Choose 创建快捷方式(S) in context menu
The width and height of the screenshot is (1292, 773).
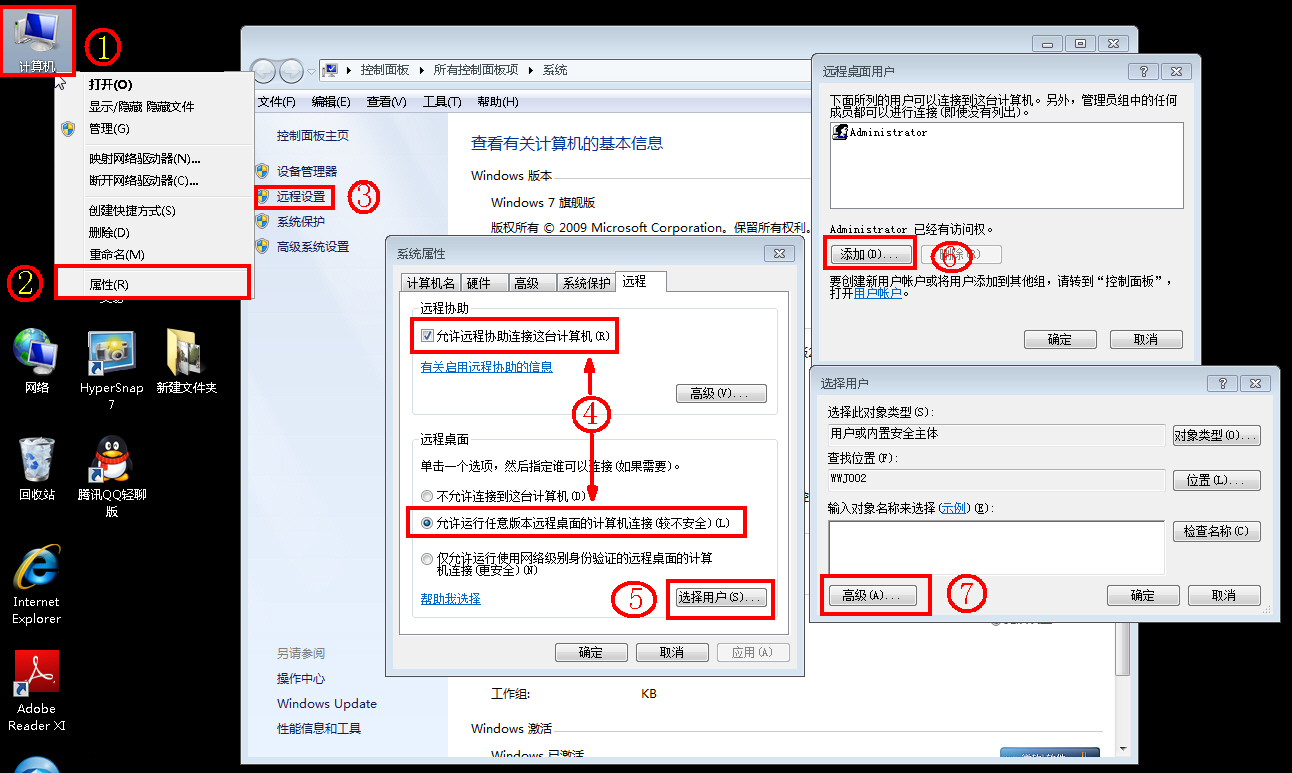coord(152,210)
